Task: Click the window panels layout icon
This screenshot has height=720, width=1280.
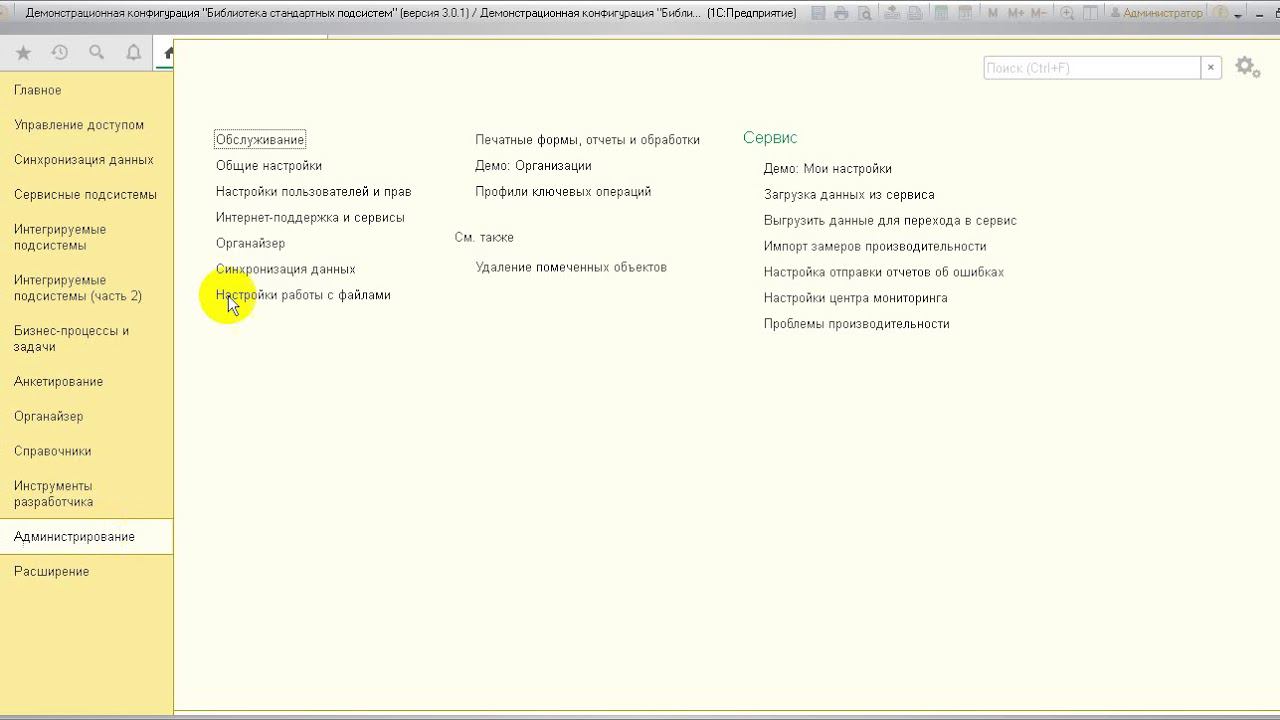Action: (x=1090, y=13)
